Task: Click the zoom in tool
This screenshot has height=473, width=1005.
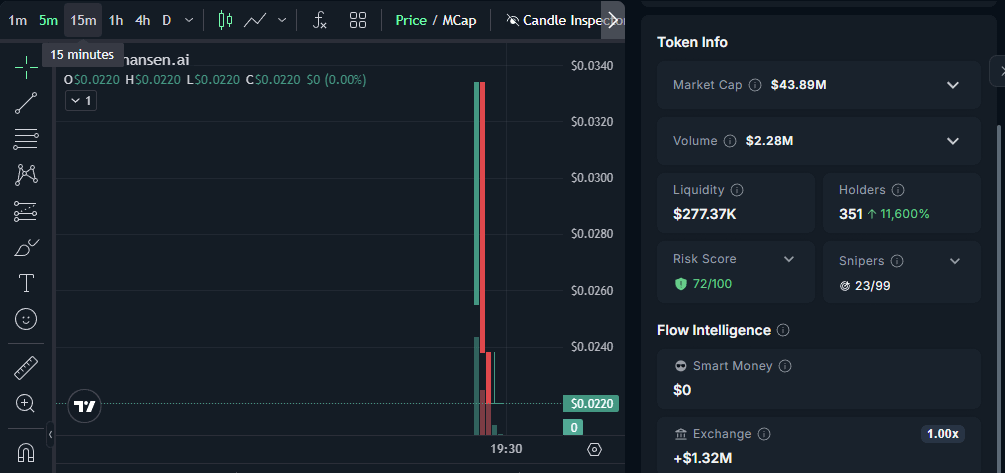Action: pos(26,404)
